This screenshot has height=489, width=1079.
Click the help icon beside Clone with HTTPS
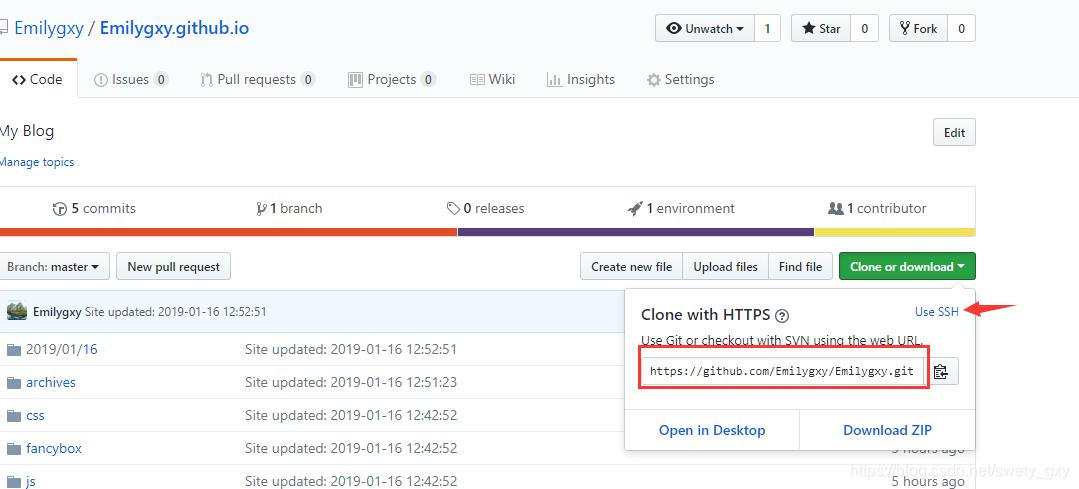(782, 316)
